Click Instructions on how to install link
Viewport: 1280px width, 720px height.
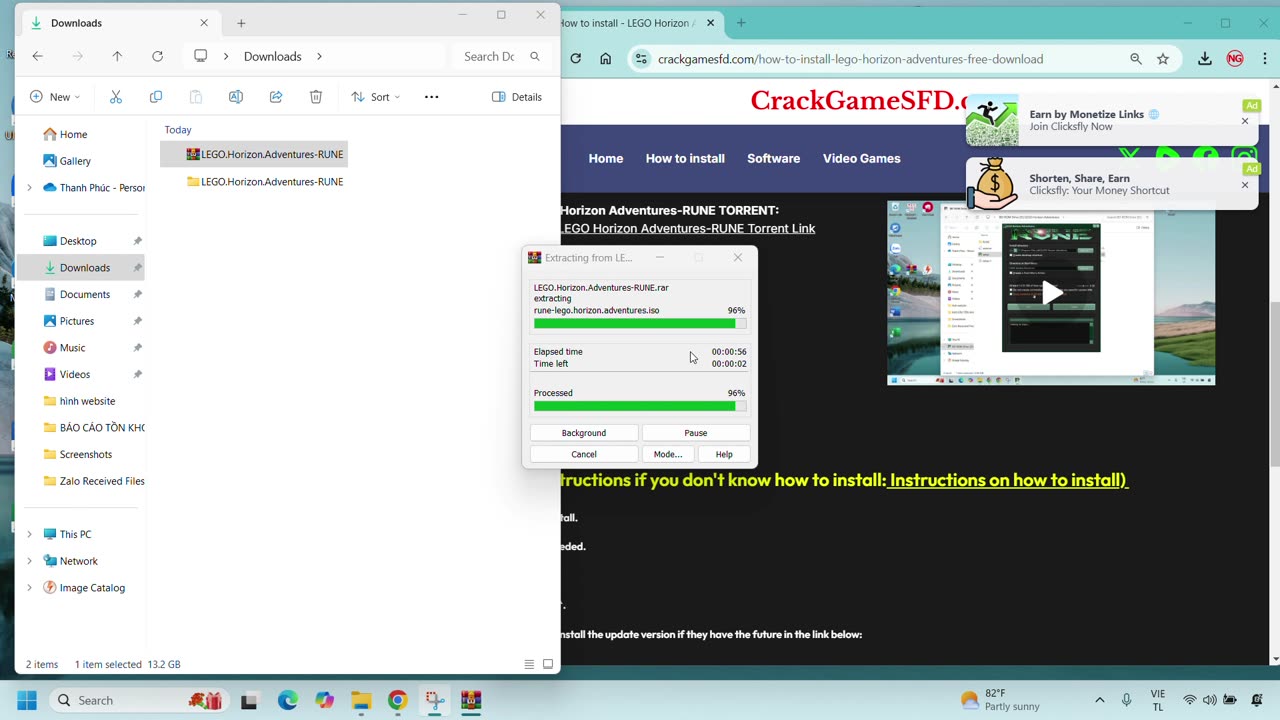[1008, 480]
